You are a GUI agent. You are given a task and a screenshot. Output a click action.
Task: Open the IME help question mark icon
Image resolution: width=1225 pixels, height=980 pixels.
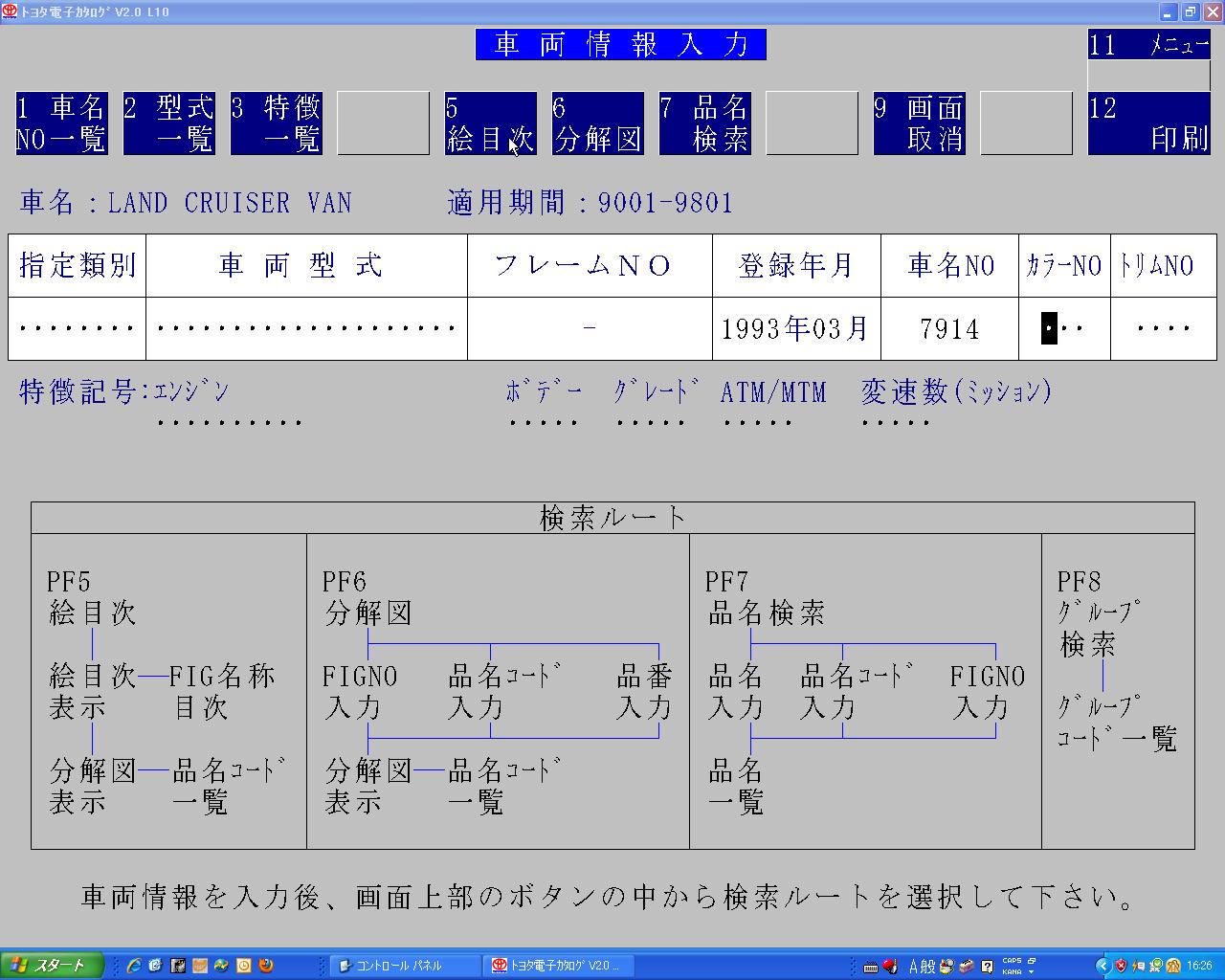pyautogui.click(x=988, y=967)
